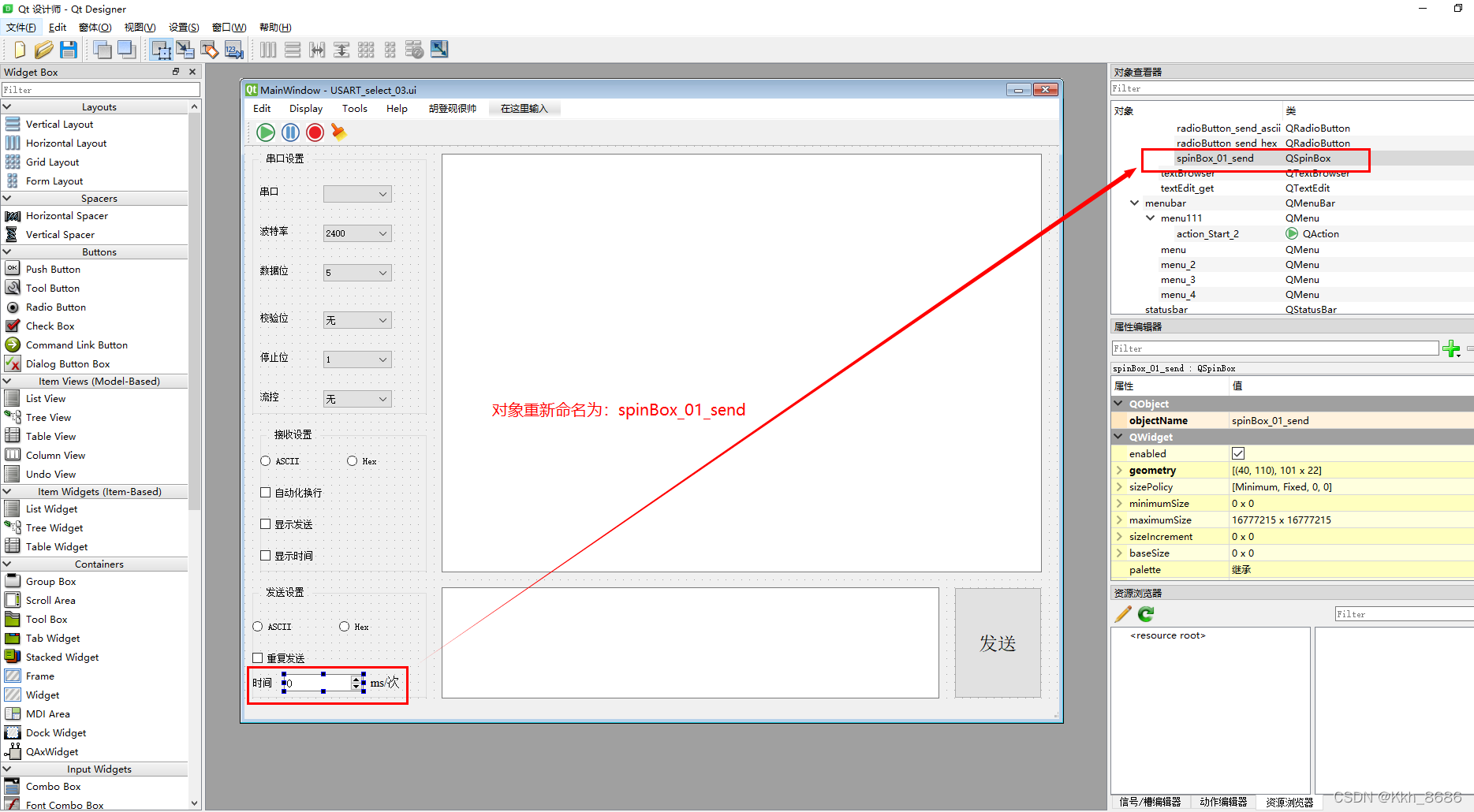The width and height of the screenshot is (1474, 812).
Task: Click the New form toolbar icon
Action: [20, 50]
